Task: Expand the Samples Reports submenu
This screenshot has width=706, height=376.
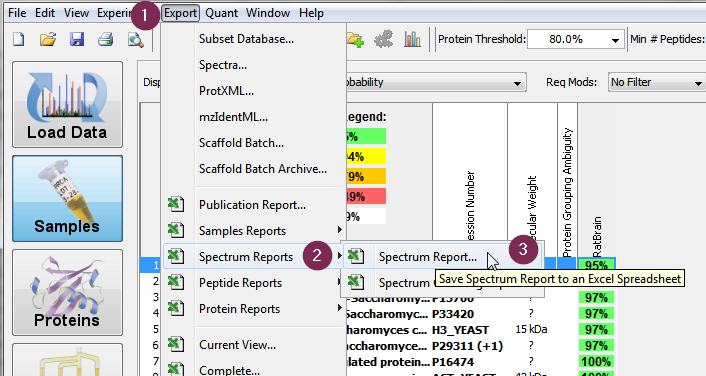Action: [x=254, y=231]
